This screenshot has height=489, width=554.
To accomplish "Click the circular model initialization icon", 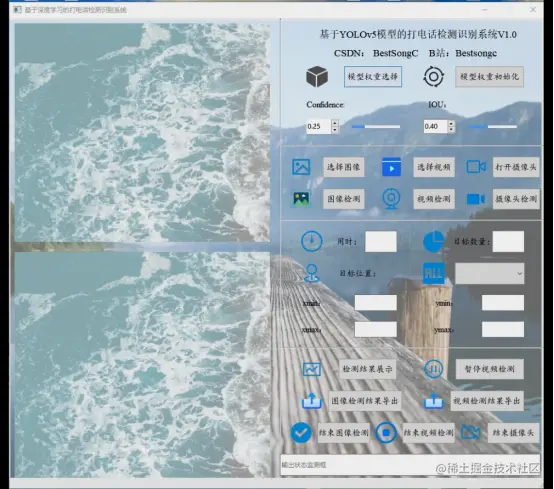I will pos(434,76).
